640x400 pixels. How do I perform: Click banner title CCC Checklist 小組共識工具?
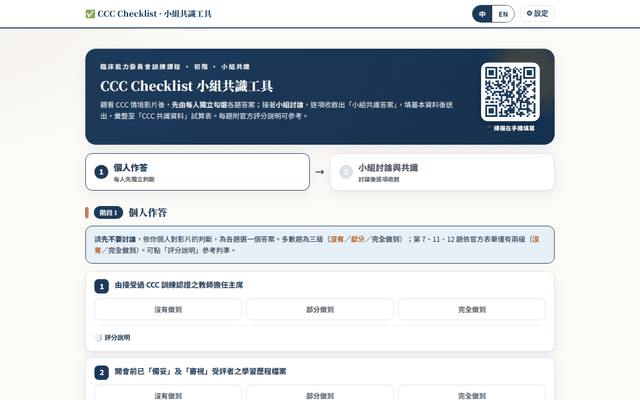pos(187,86)
